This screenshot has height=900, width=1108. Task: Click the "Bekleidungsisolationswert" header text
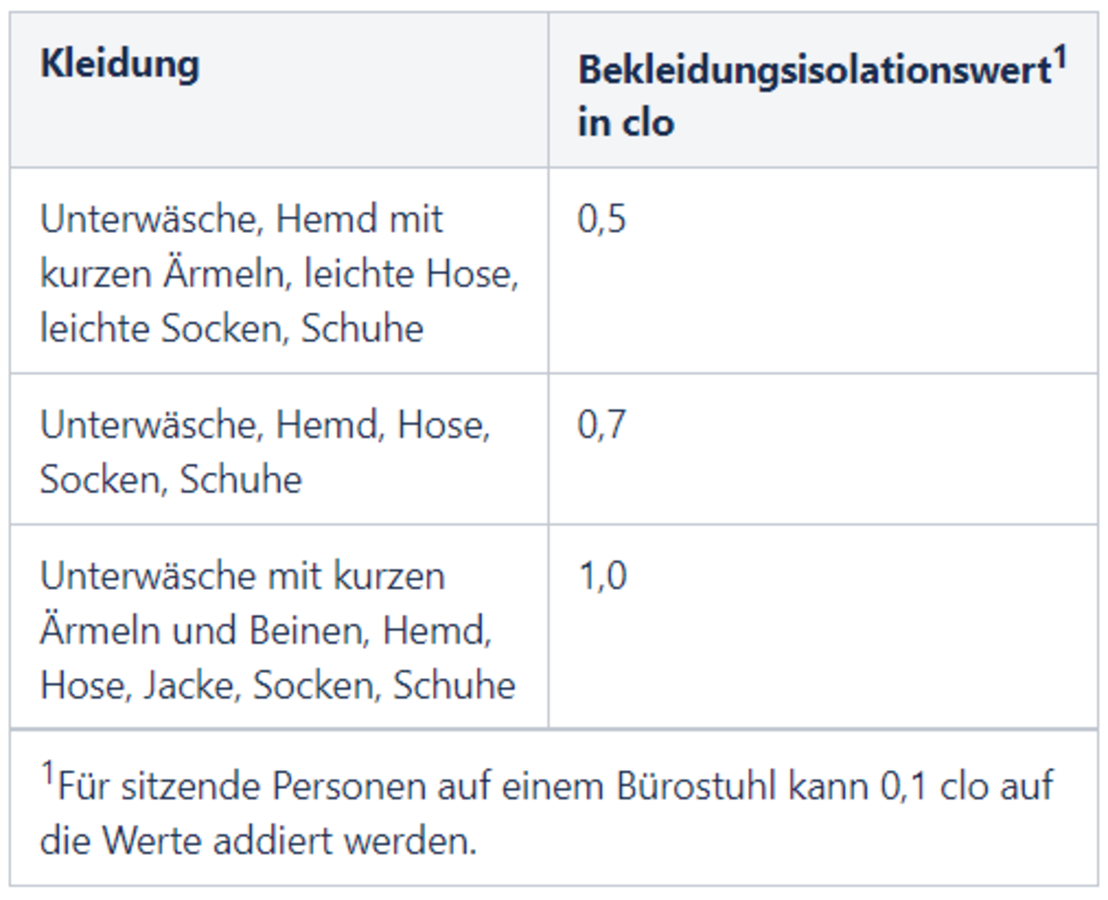[813, 71]
